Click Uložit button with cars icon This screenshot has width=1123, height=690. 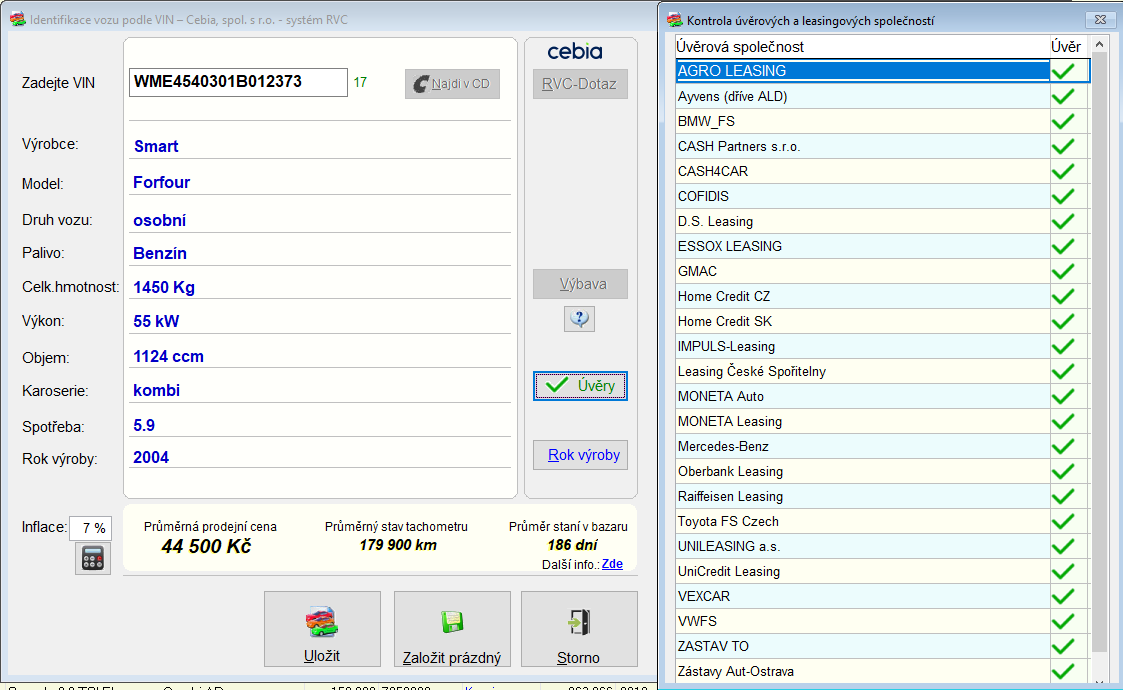pos(322,629)
